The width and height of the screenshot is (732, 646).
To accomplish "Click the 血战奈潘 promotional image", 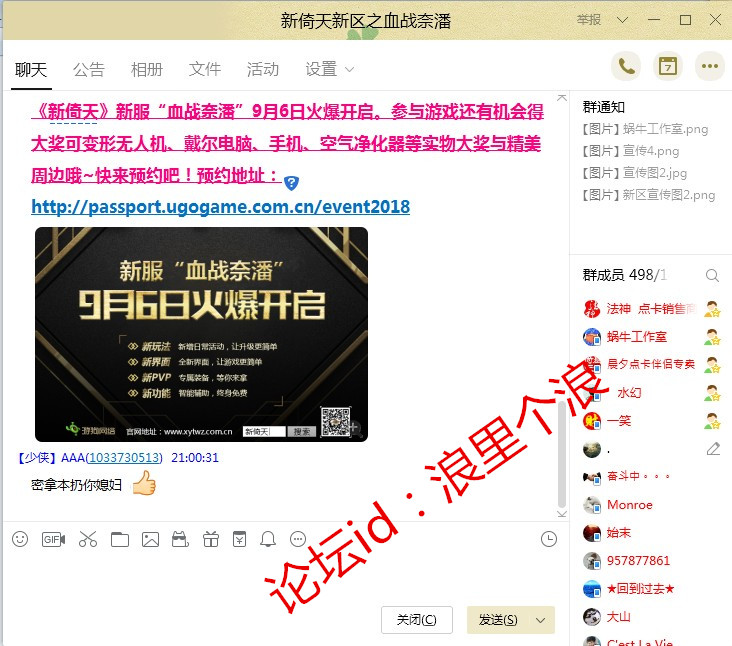I will [x=201, y=334].
